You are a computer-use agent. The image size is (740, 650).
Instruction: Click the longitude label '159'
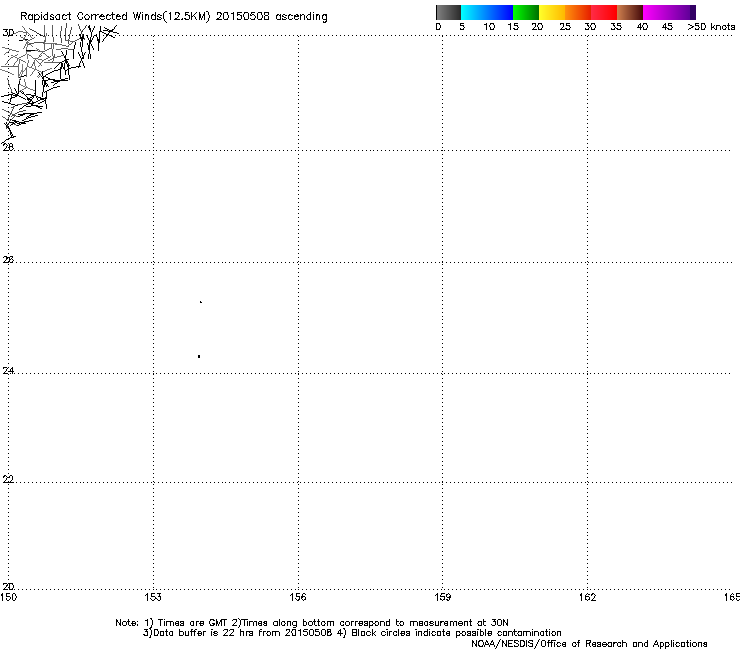point(442,598)
